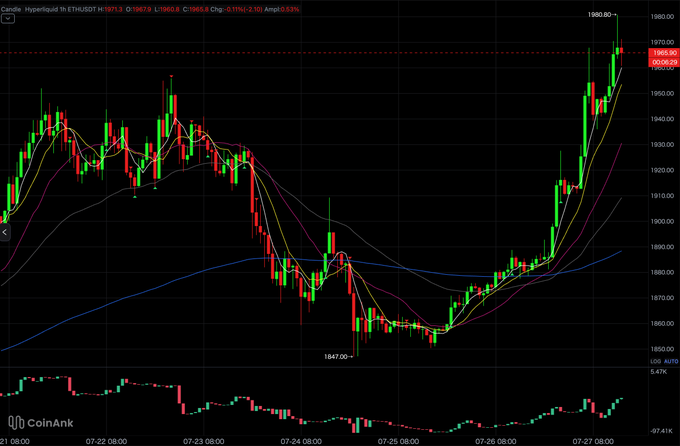The image size is (680, 446).
Task: Toggle LOG price scale
Action: [655, 361]
